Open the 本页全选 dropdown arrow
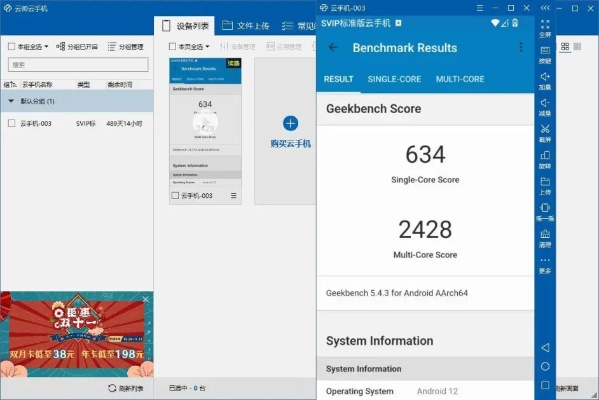The width and height of the screenshot is (599, 400). (x=207, y=47)
